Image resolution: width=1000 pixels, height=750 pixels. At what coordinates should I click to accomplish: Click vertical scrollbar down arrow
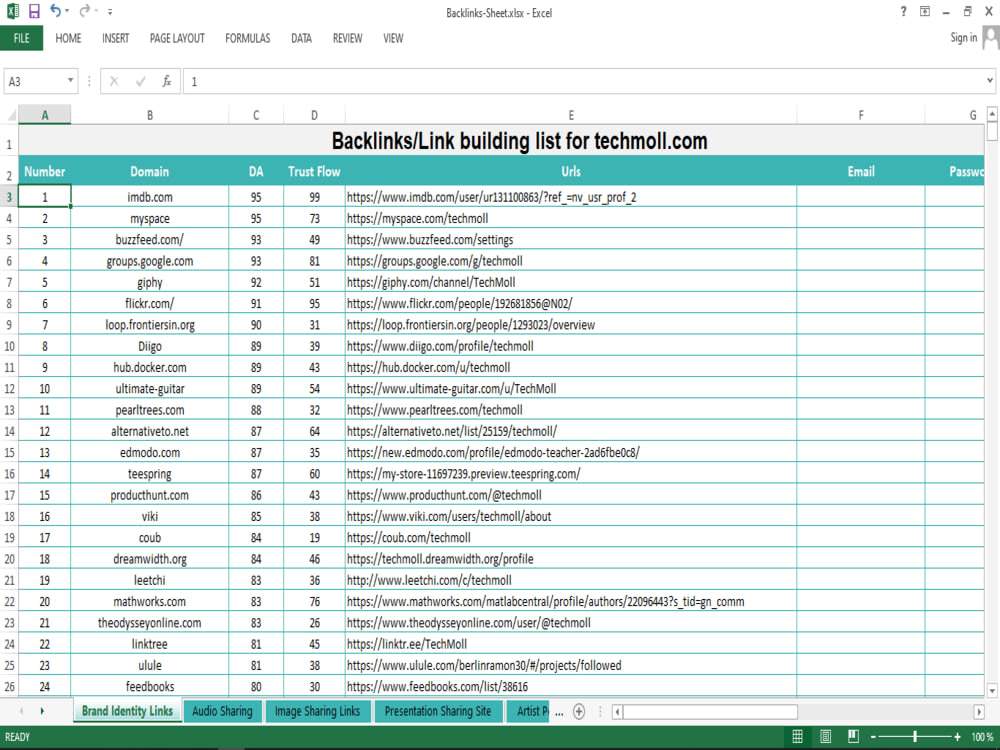(x=992, y=690)
